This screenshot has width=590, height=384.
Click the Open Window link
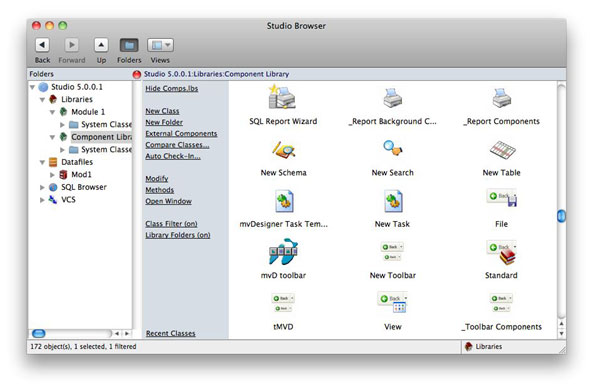coord(168,201)
